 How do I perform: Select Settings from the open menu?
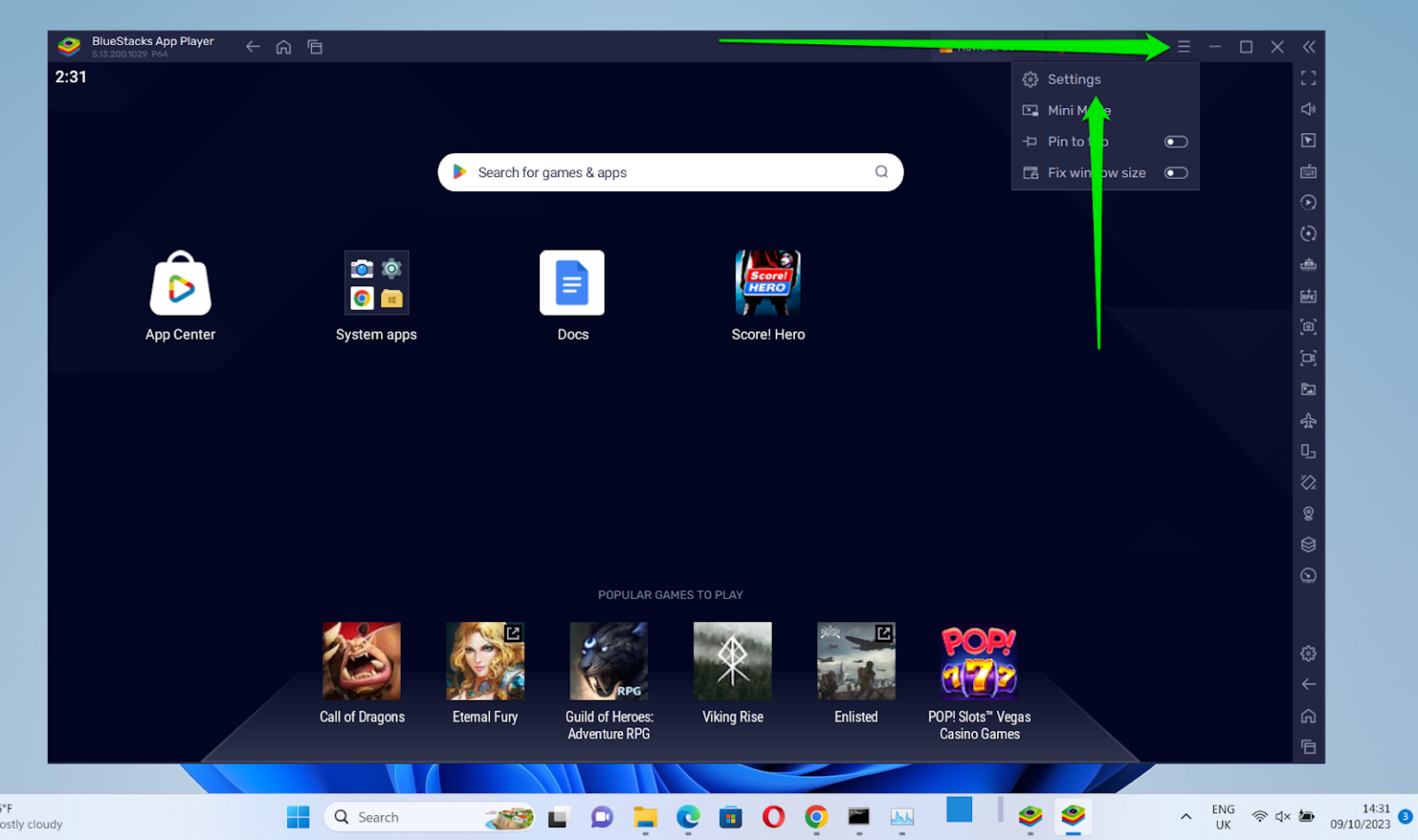tap(1074, 79)
